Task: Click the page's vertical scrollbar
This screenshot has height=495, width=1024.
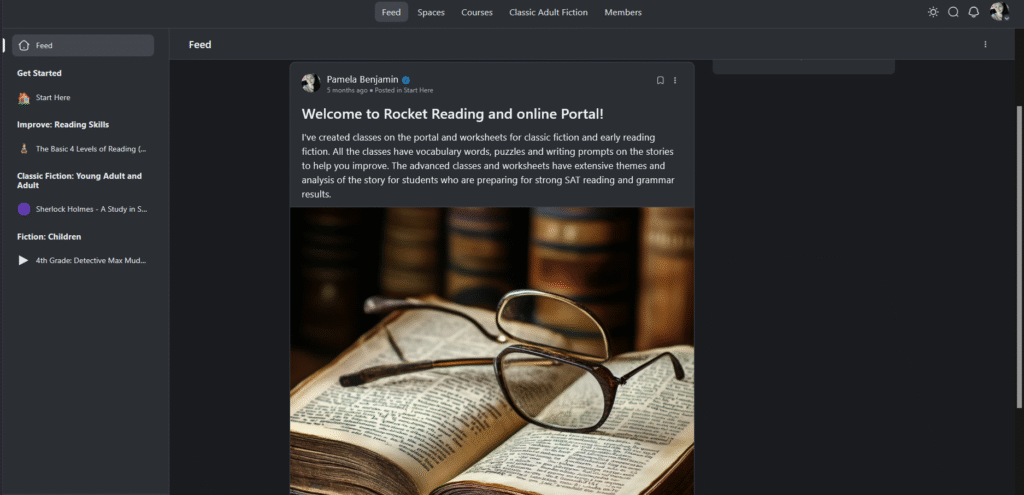Action: [1019, 256]
